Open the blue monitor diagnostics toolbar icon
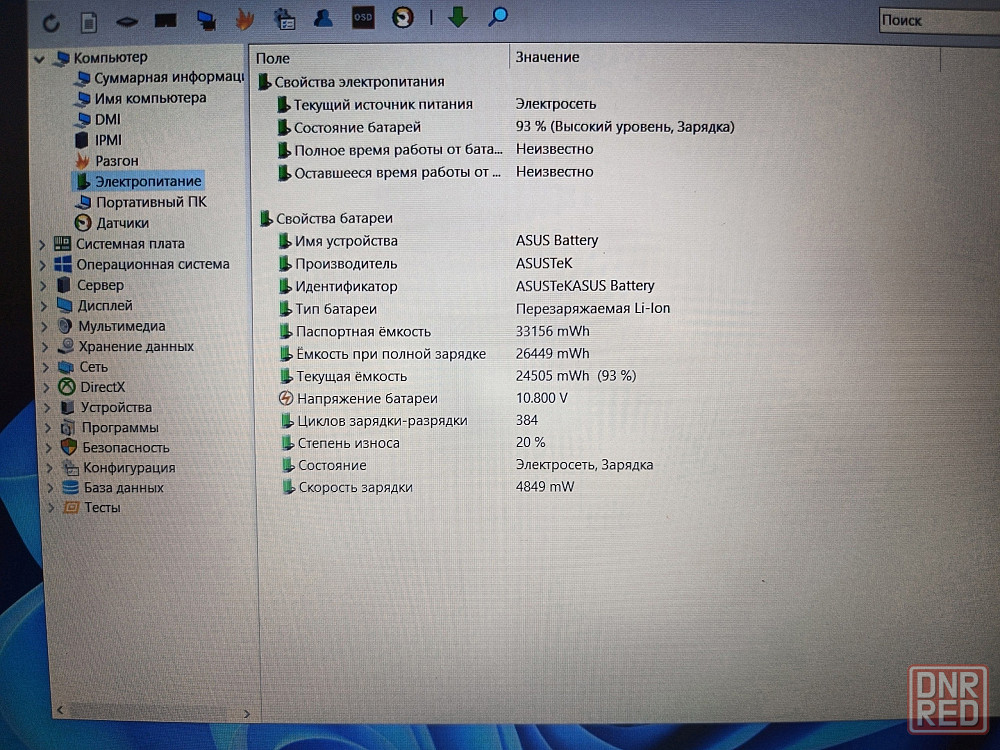 (x=206, y=19)
